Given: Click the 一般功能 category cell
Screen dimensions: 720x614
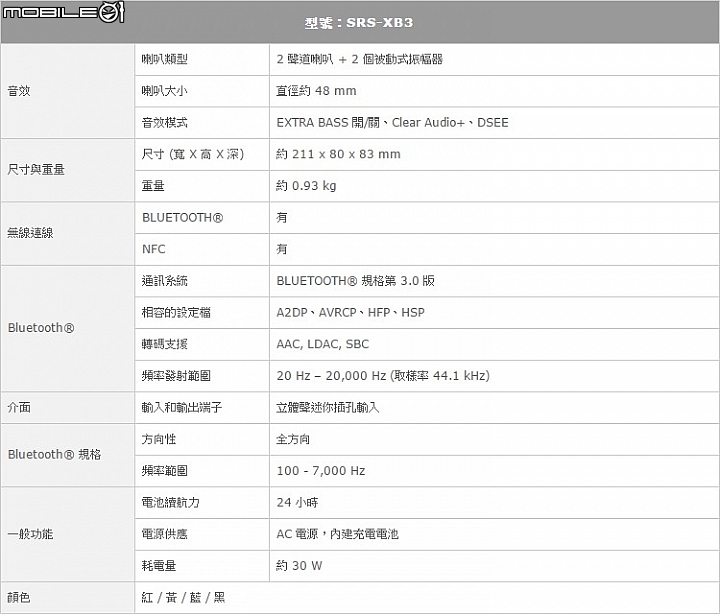Looking at the screenshot, I should point(68,535).
